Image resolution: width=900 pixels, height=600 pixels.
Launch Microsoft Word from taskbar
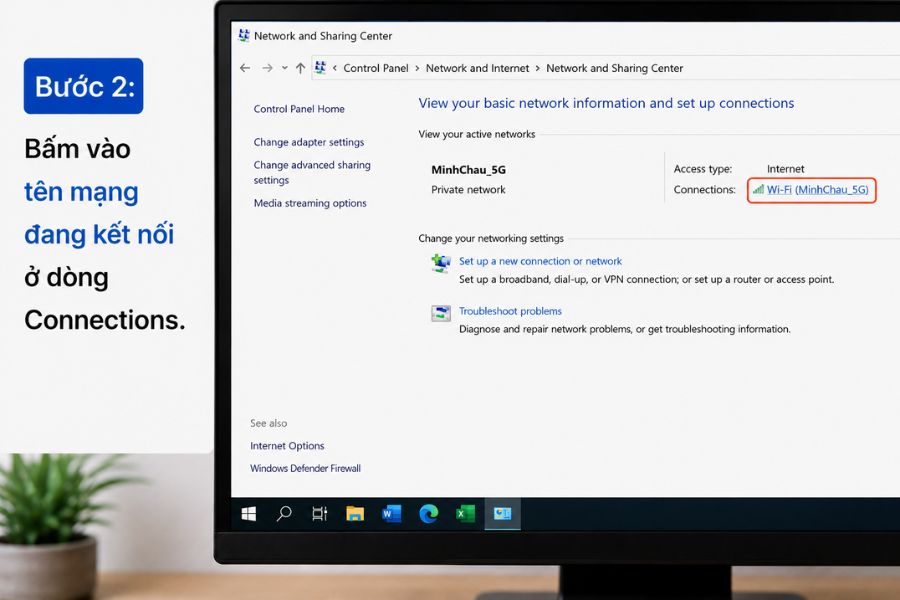tap(391, 514)
